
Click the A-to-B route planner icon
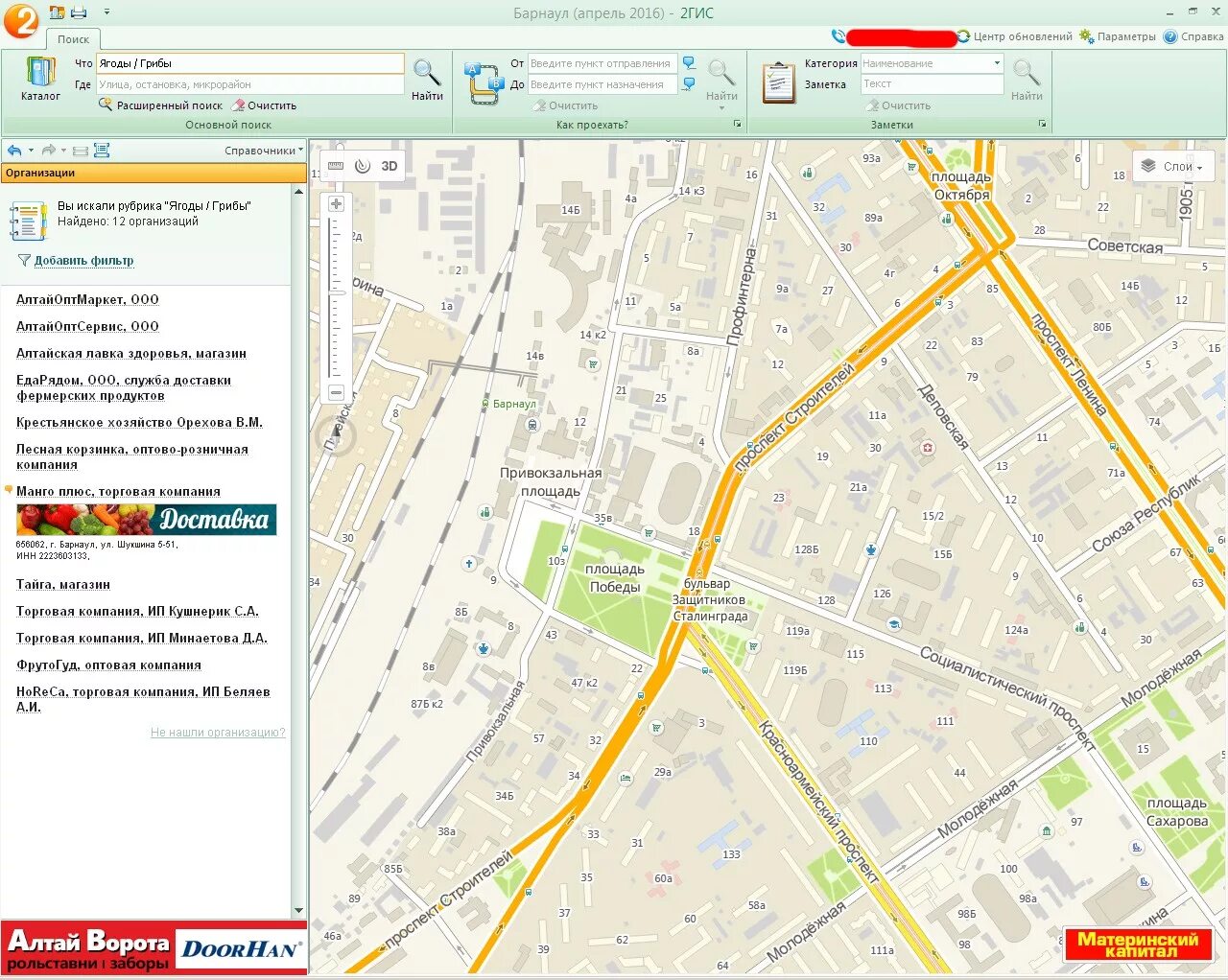tap(483, 82)
